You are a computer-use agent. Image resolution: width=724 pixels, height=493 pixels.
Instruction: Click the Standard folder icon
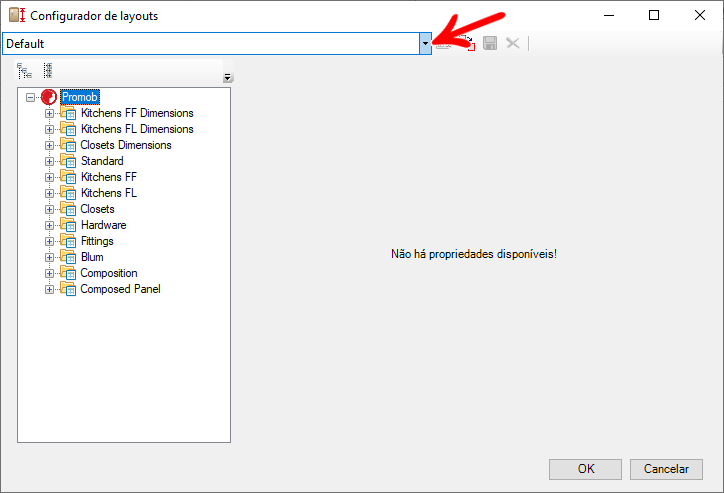68,161
